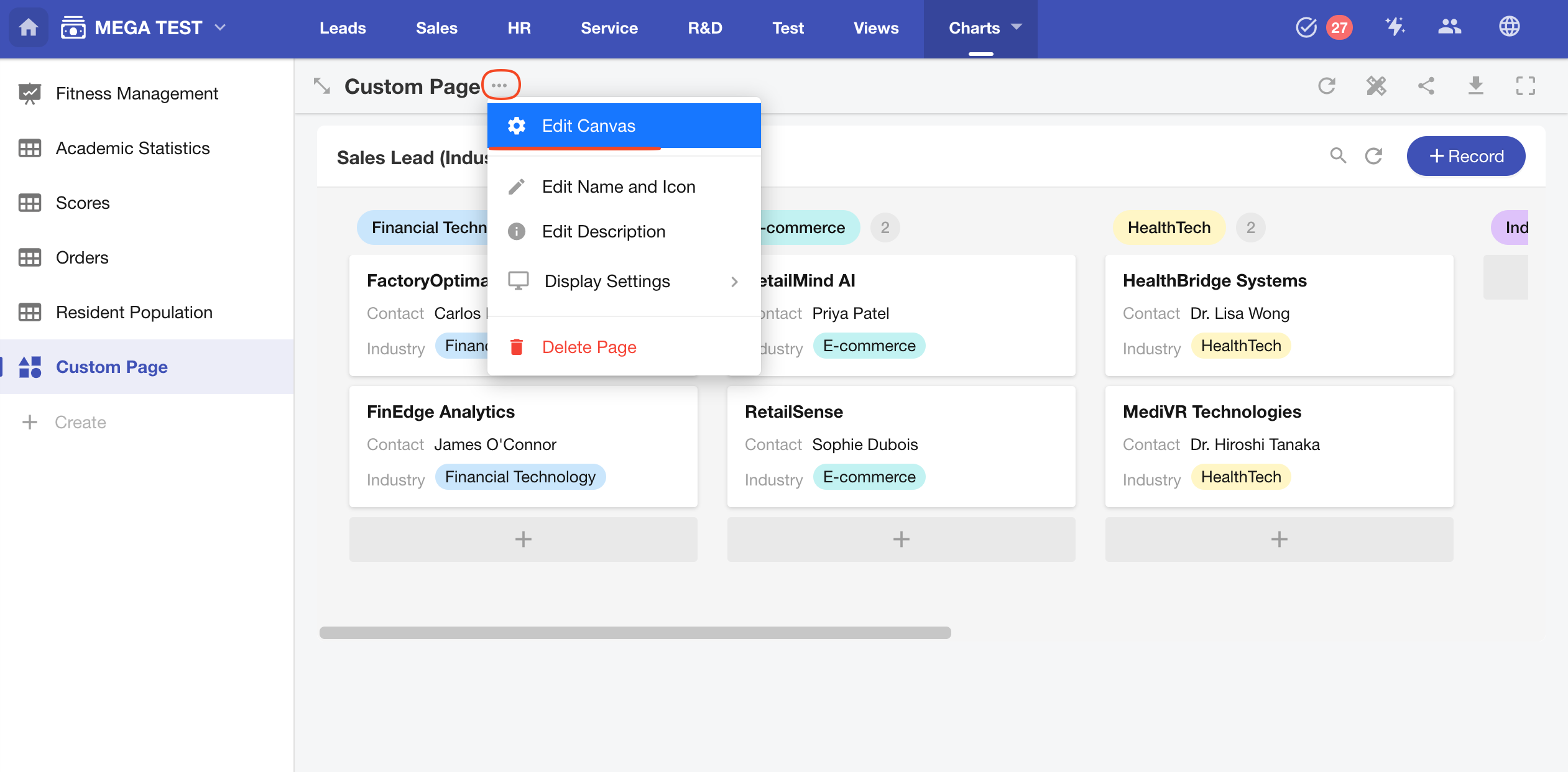Switch to the Leads tab
Screen dimensions: 1568x772
tap(343, 28)
